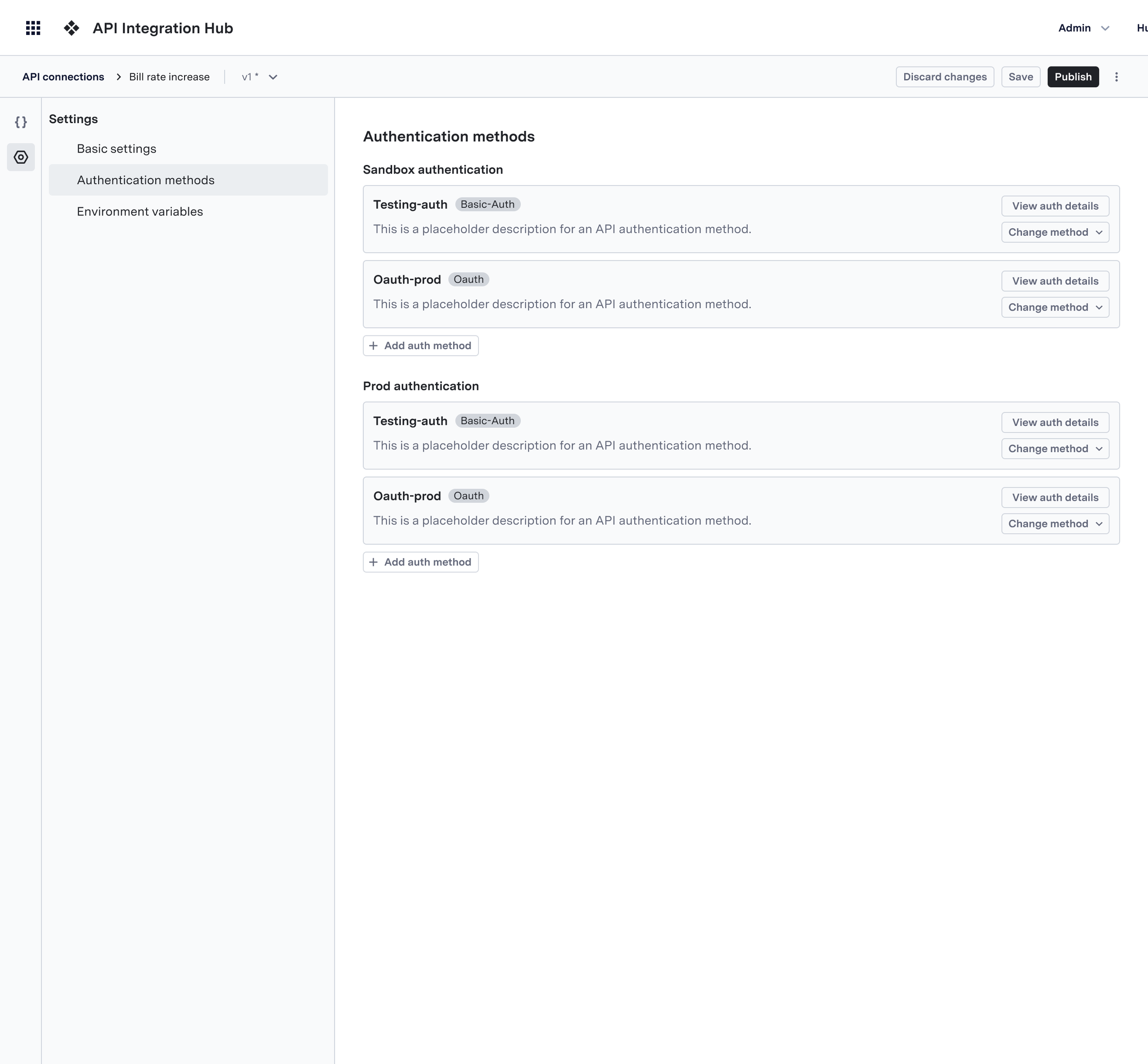1148x1064 pixels.
Task: Click plus icon under Prod authentication
Action: point(373,562)
